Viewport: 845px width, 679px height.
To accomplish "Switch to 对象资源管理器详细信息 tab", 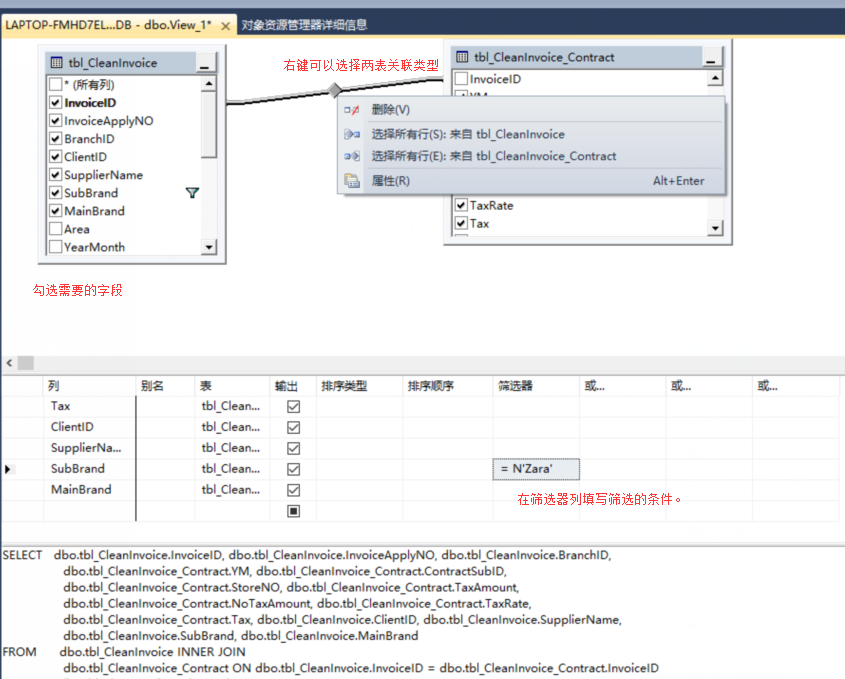I will 304,25.
